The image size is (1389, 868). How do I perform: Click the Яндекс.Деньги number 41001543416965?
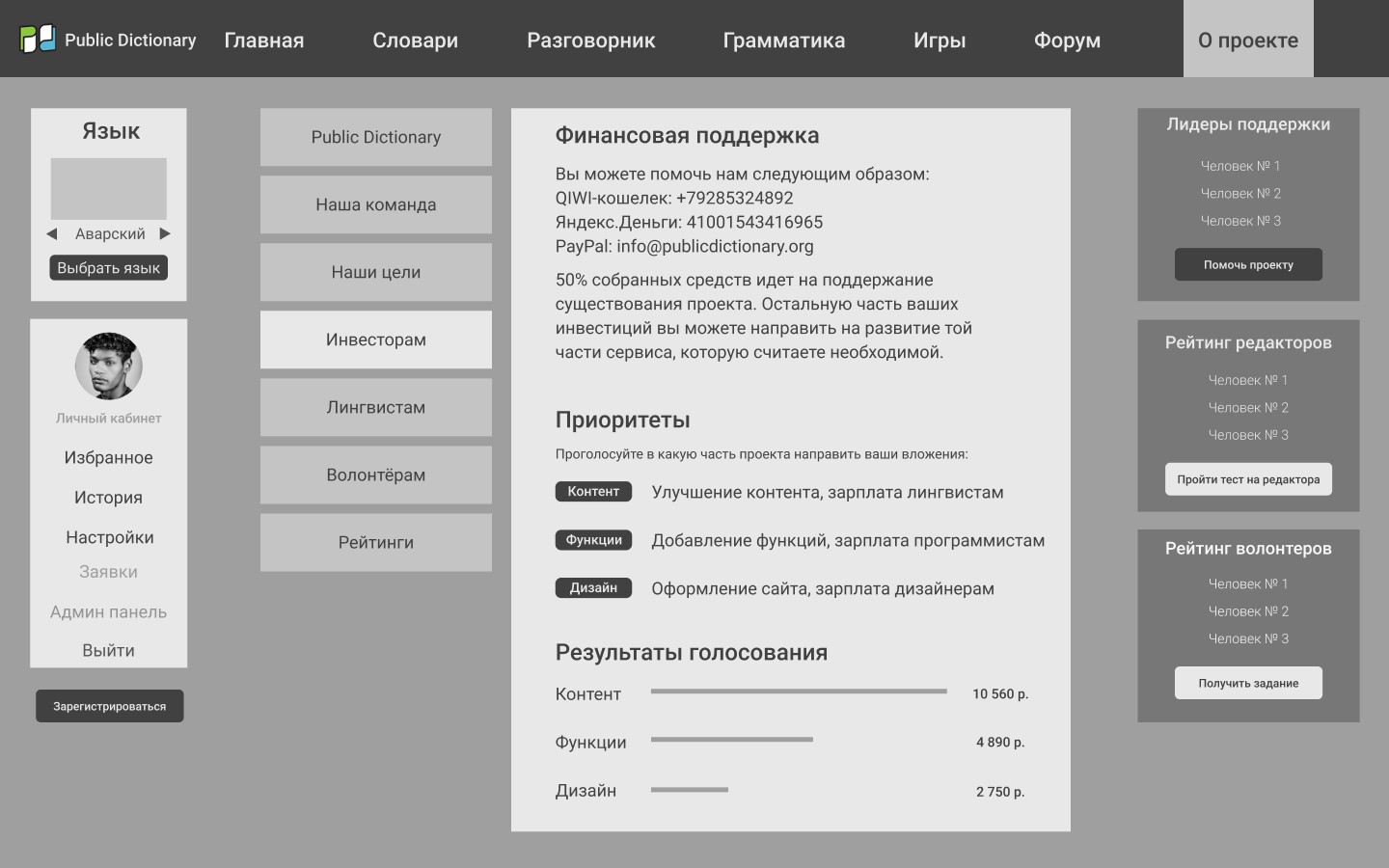(754, 222)
